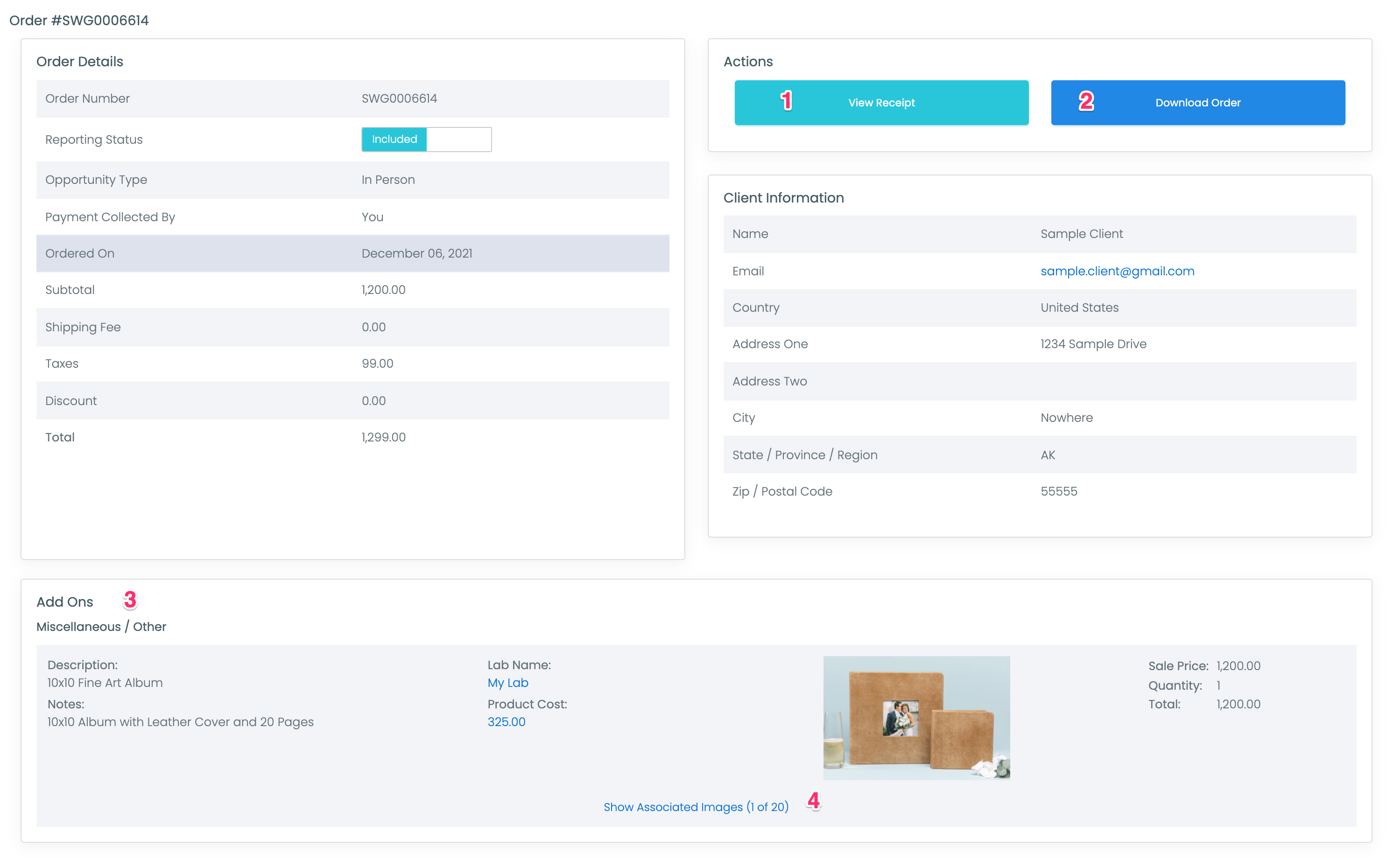
Task: Click the Sample Client name value
Action: point(1081,234)
